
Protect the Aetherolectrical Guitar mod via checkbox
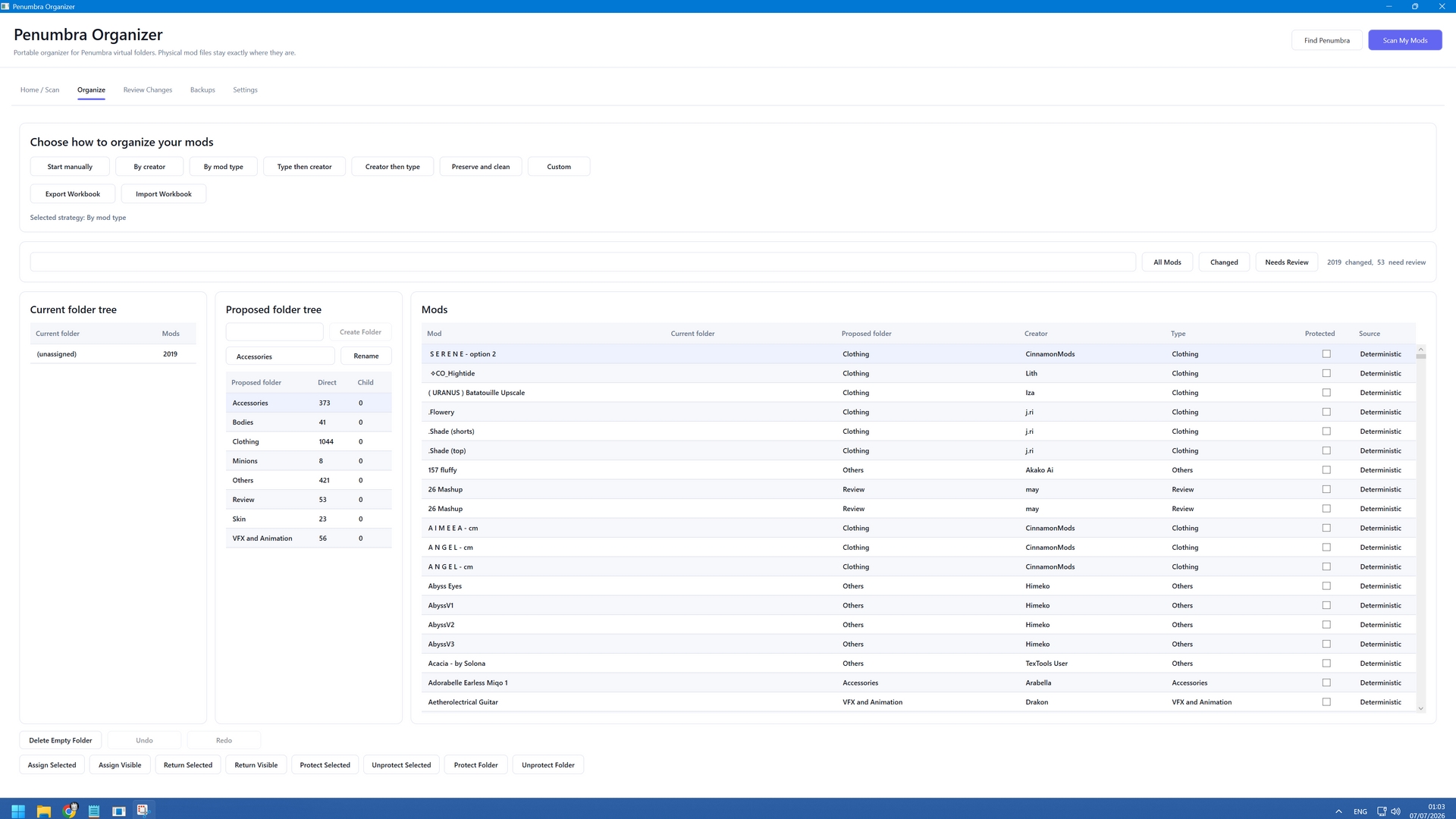1326,702
